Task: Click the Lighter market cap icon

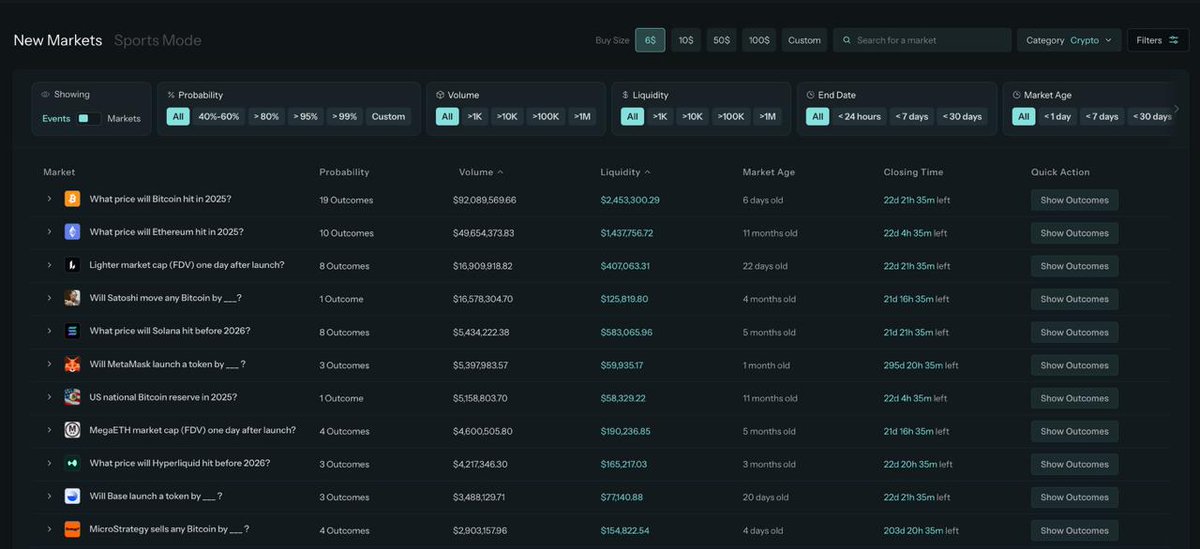Action: 72,265
